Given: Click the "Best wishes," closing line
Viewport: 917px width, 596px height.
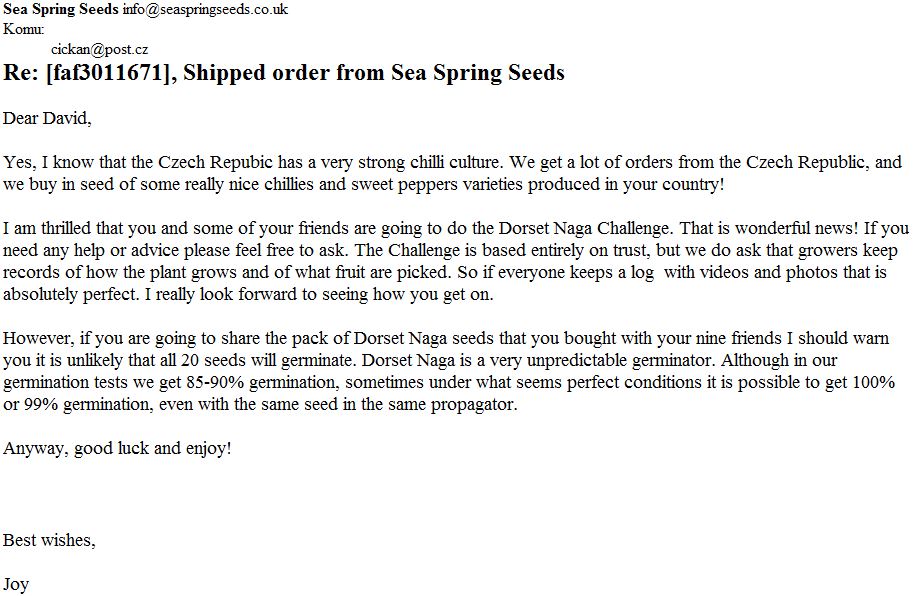Looking at the screenshot, I should (x=50, y=541).
